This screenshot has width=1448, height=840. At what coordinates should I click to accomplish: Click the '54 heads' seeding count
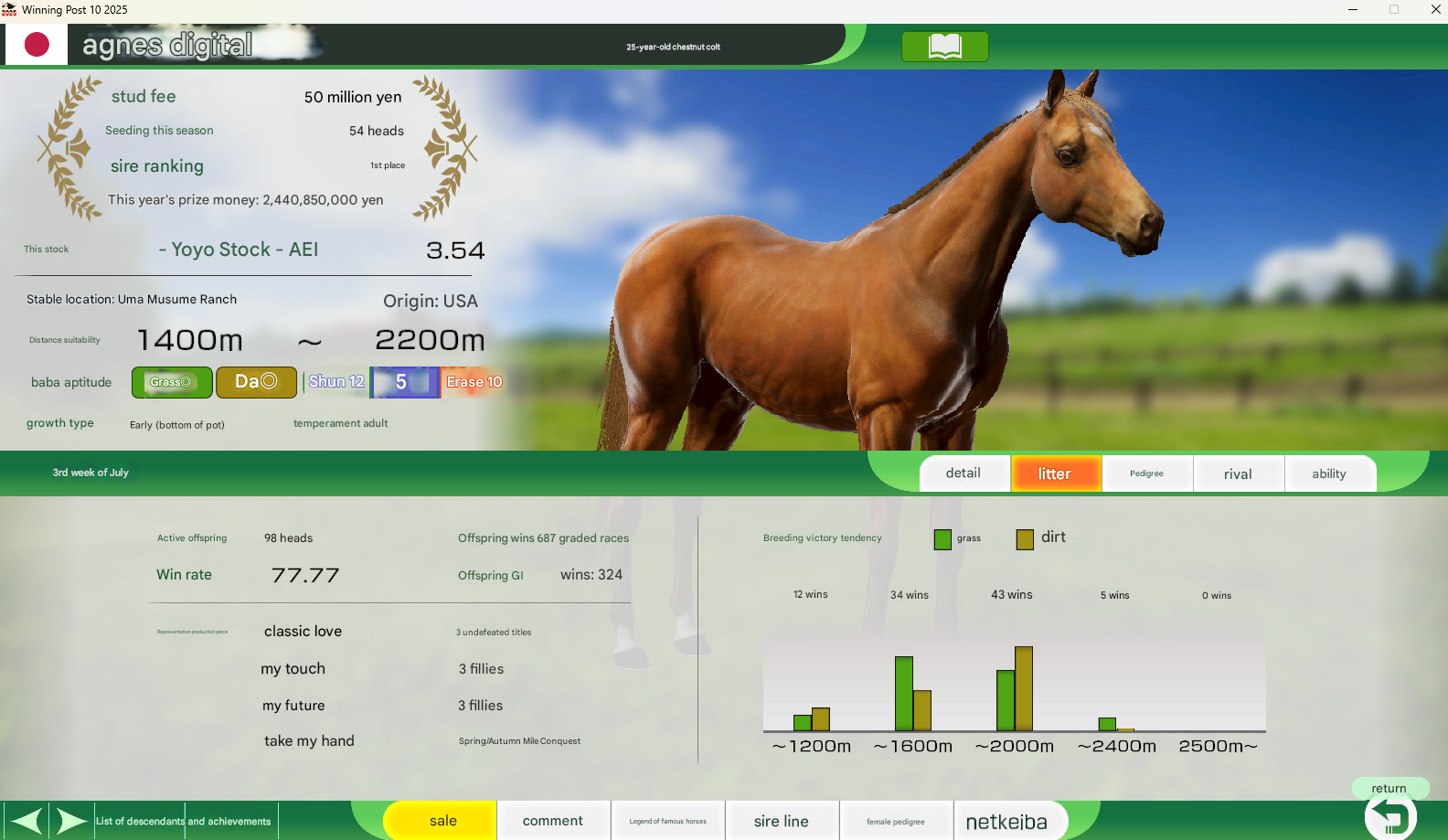tap(377, 131)
